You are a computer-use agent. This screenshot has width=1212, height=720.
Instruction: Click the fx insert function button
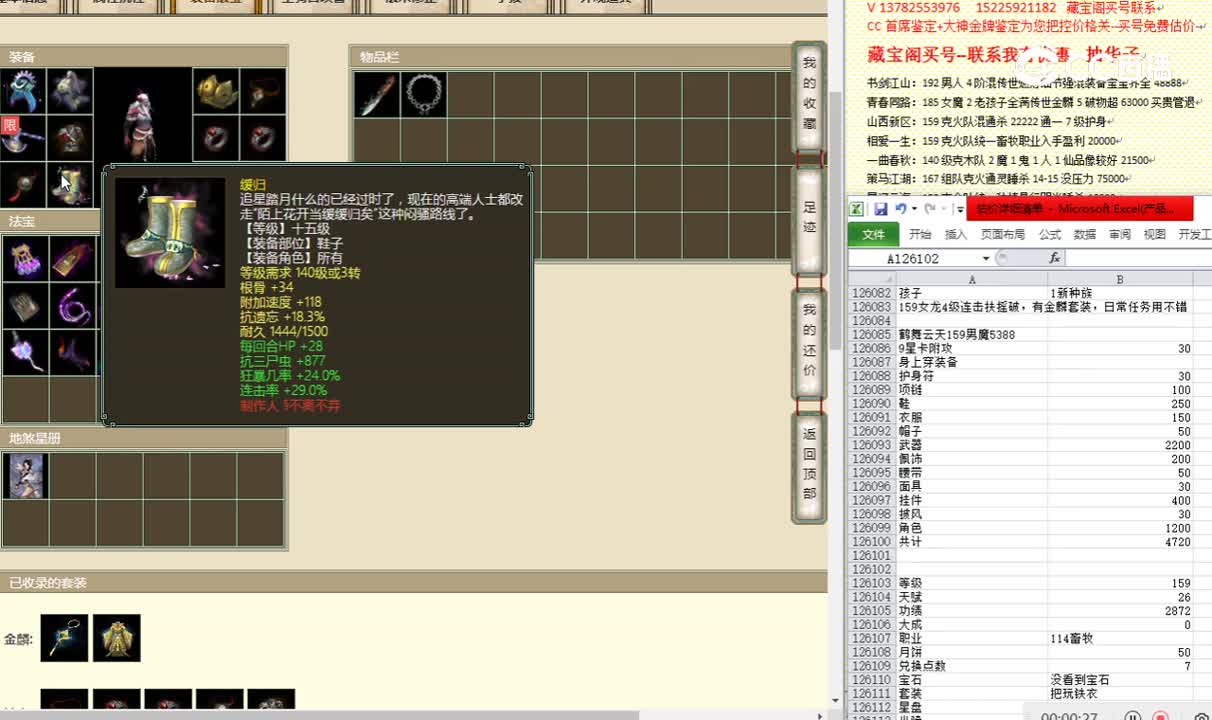(x=1054, y=258)
